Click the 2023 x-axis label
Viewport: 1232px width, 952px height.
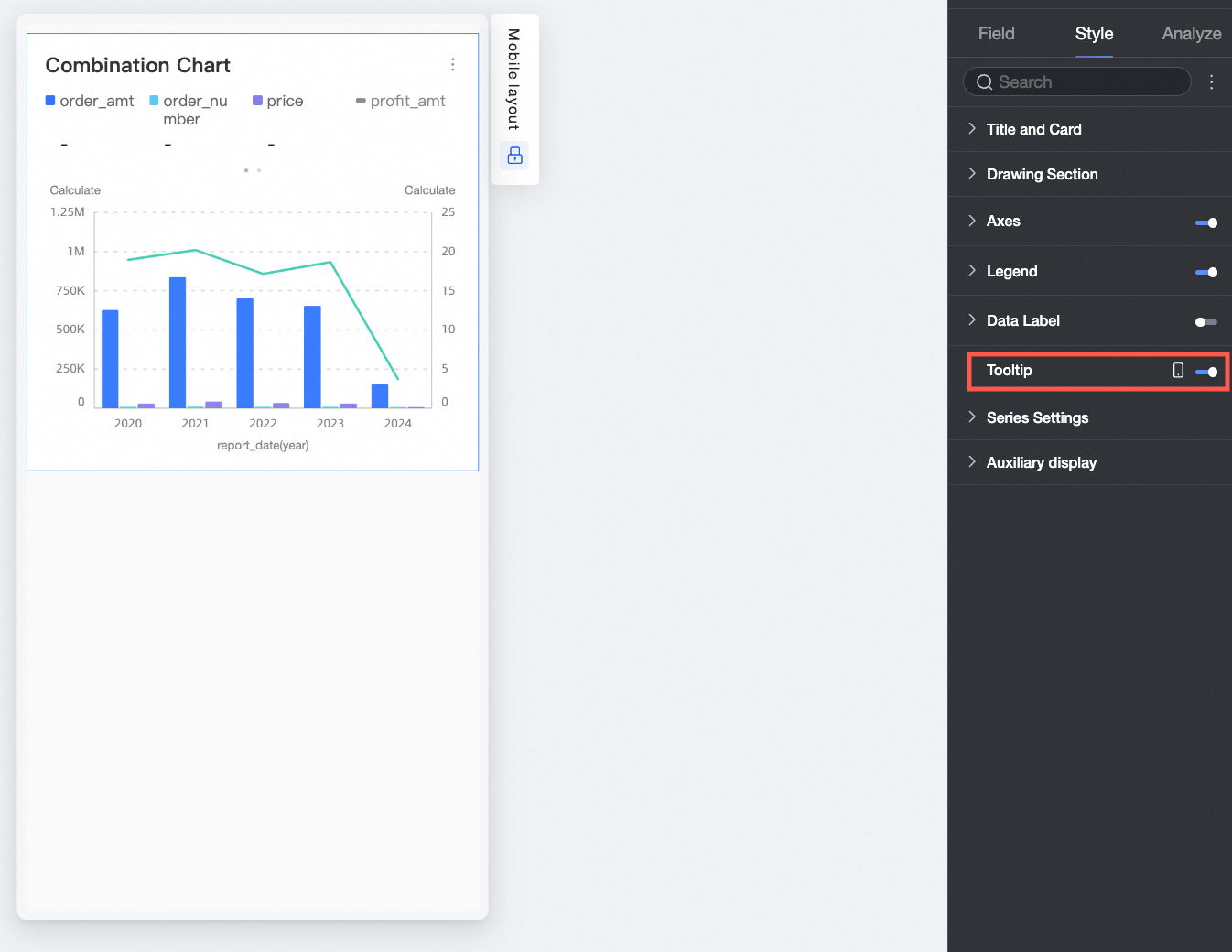tap(330, 424)
